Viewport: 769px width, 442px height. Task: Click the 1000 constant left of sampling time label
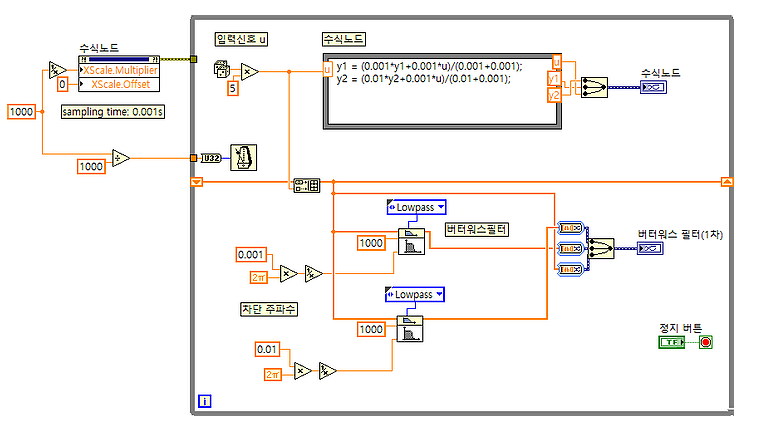click(x=22, y=112)
